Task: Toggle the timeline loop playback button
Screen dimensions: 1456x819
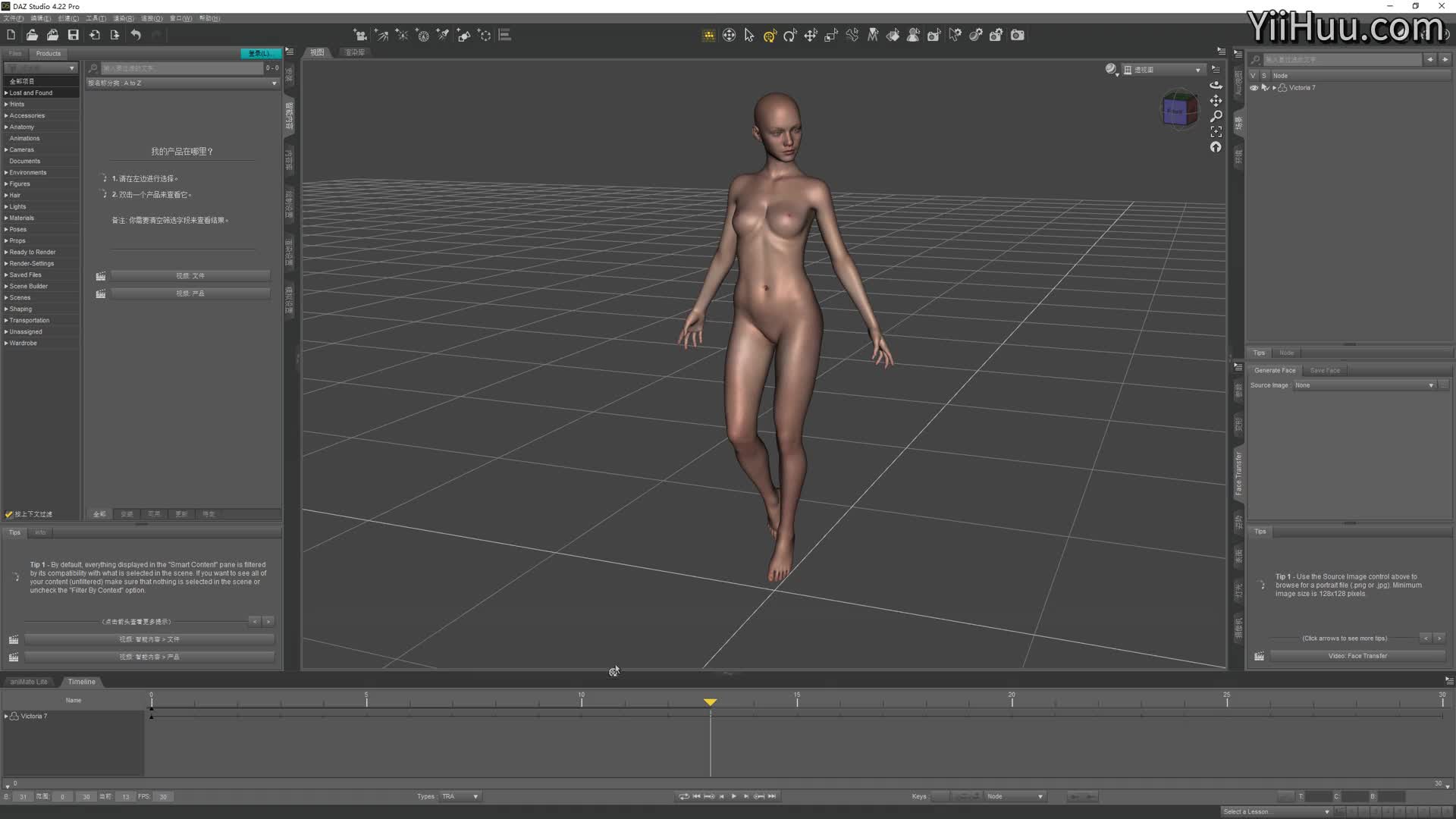Action: 683,796
